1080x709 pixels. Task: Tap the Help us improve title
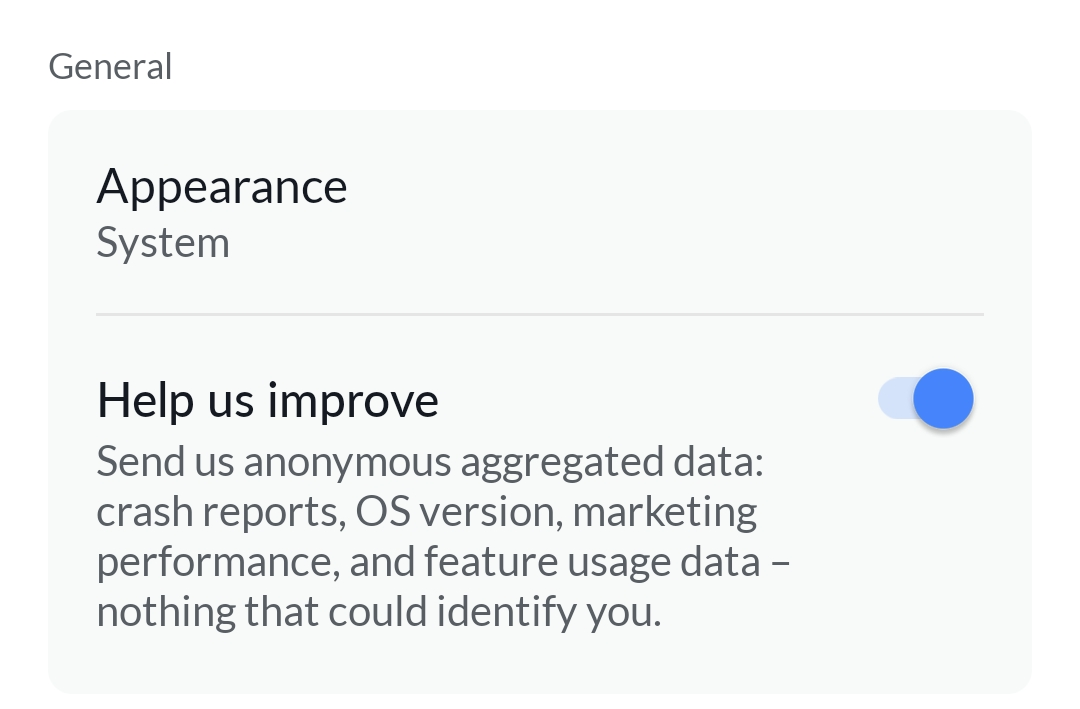point(267,400)
